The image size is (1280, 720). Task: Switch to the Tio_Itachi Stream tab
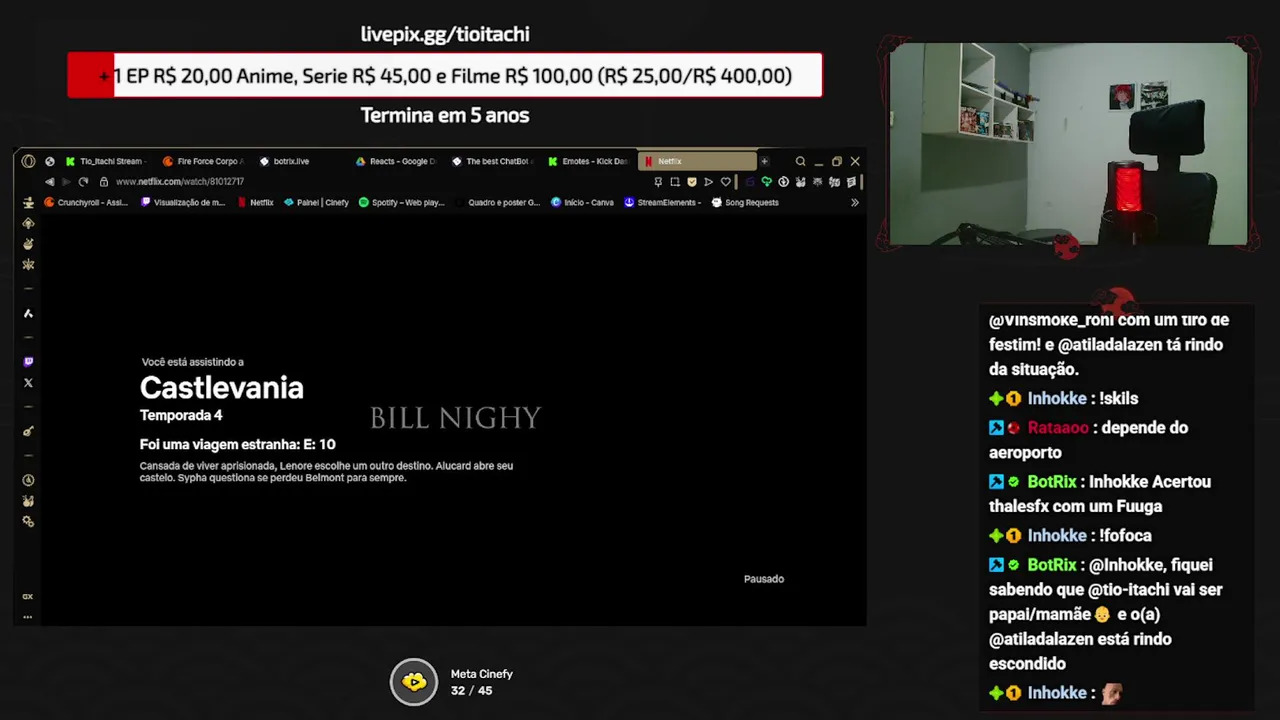coord(107,161)
